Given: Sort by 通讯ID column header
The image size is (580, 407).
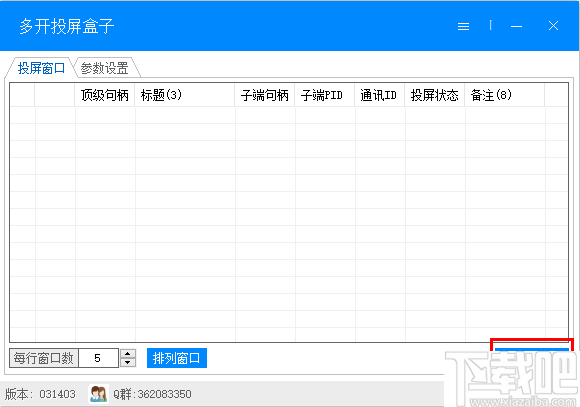Looking at the screenshot, I should 380,95.
